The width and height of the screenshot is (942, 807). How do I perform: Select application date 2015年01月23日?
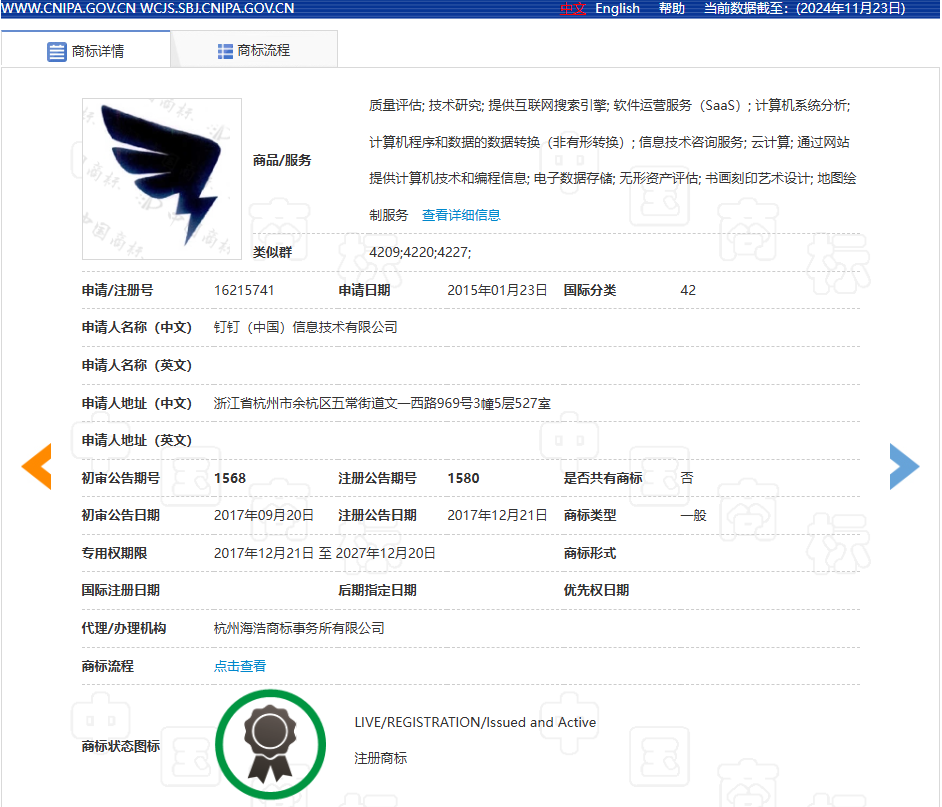pos(497,290)
